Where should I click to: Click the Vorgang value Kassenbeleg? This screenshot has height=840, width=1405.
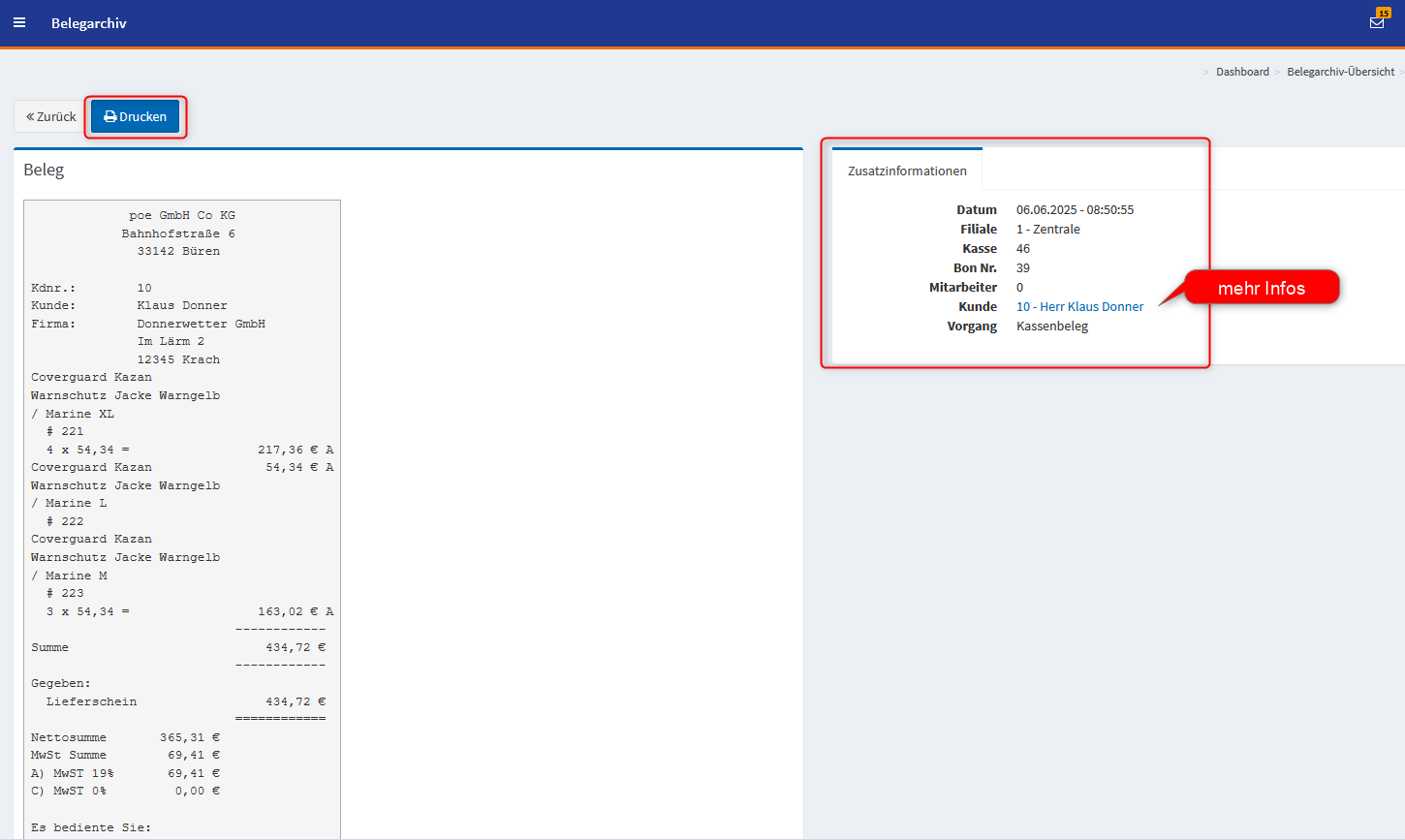(x=1051, y=326)
